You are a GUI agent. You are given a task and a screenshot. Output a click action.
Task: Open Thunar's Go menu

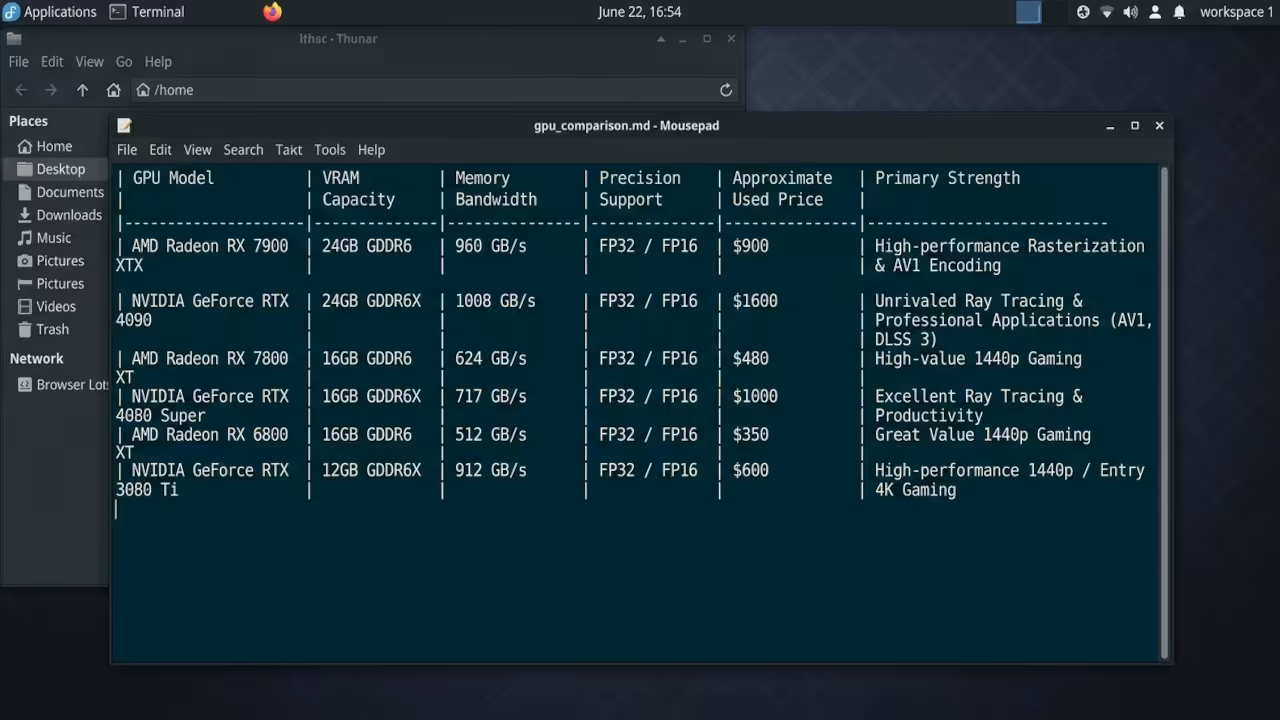click(x=123, y=62)
